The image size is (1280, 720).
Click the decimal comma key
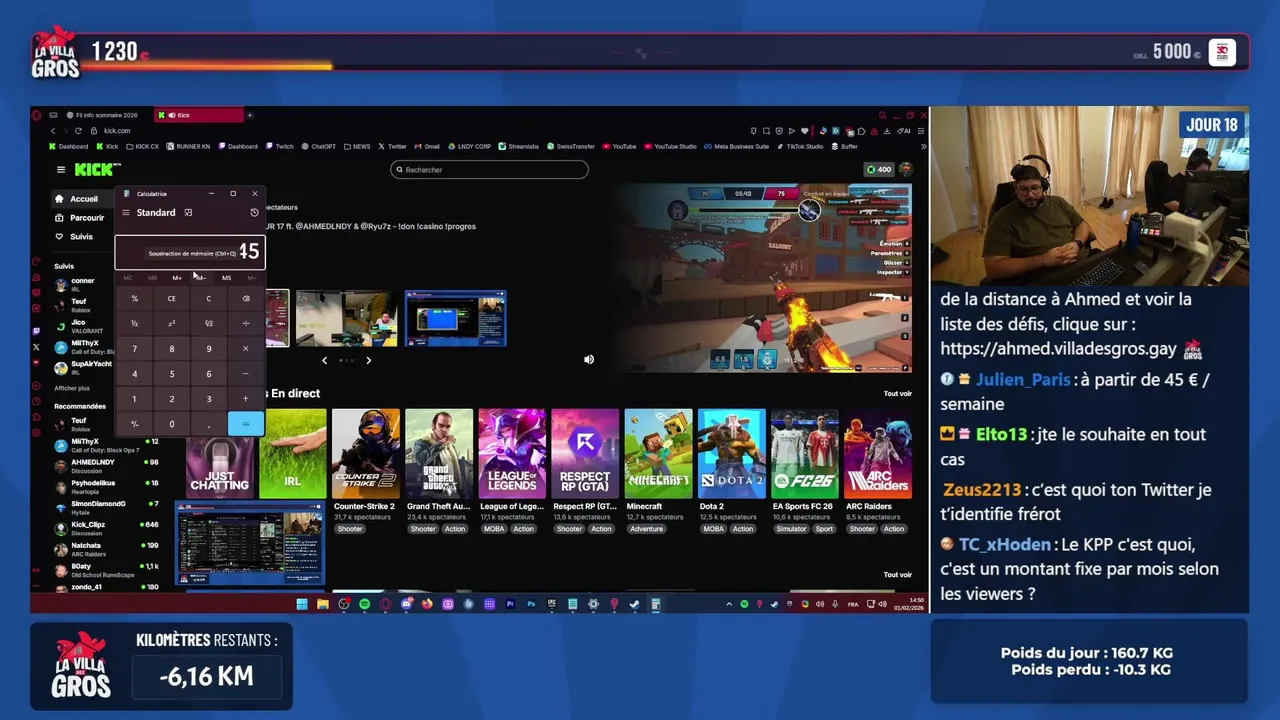208,424
